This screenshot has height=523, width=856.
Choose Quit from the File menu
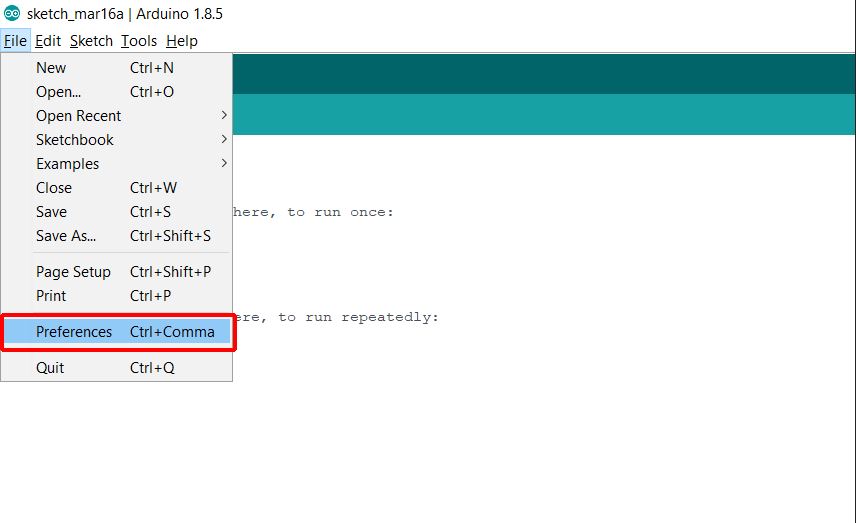[116, 368]
